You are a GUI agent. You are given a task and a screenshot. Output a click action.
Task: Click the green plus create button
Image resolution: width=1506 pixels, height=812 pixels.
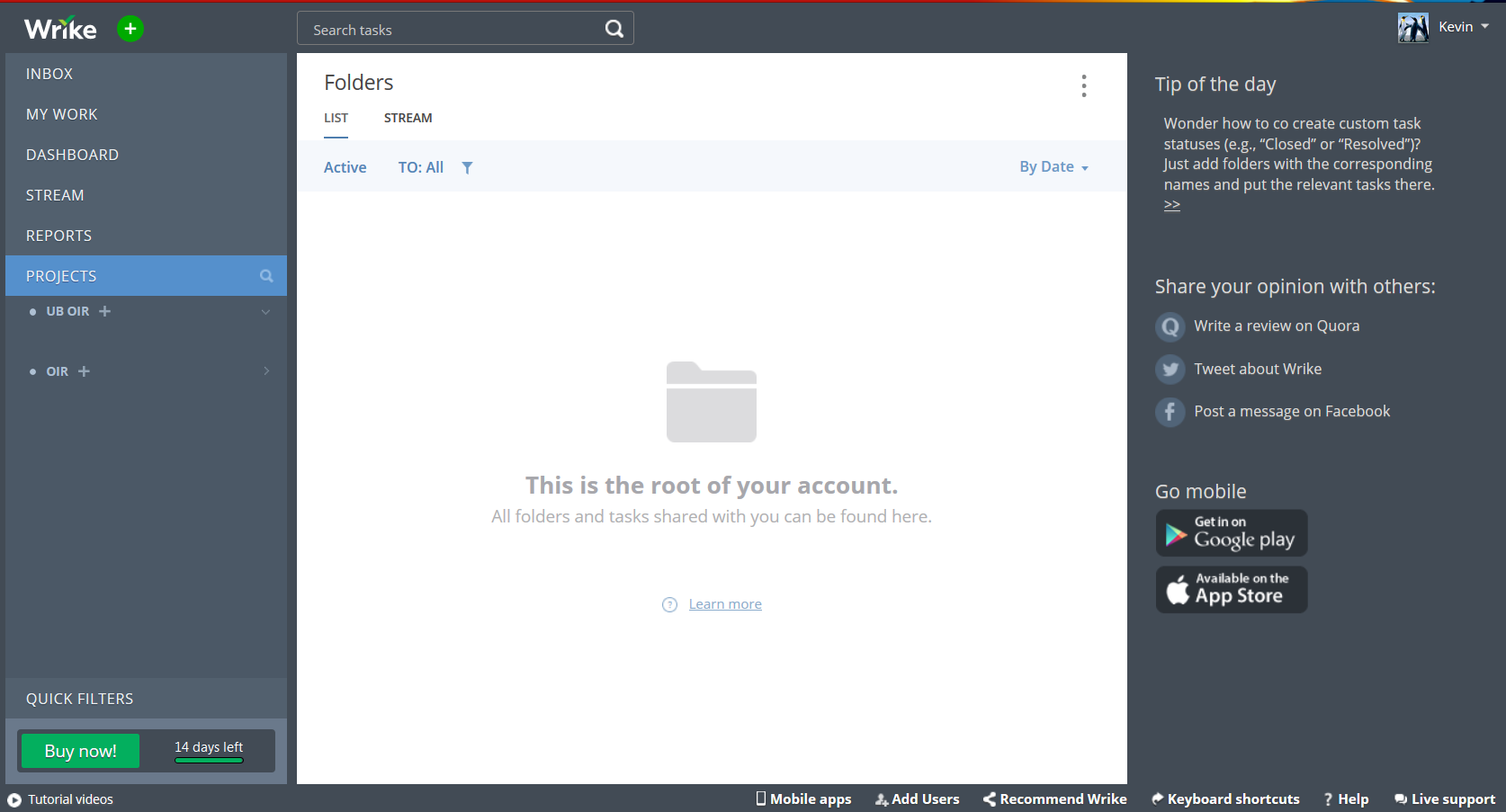[x=130, y=29]
